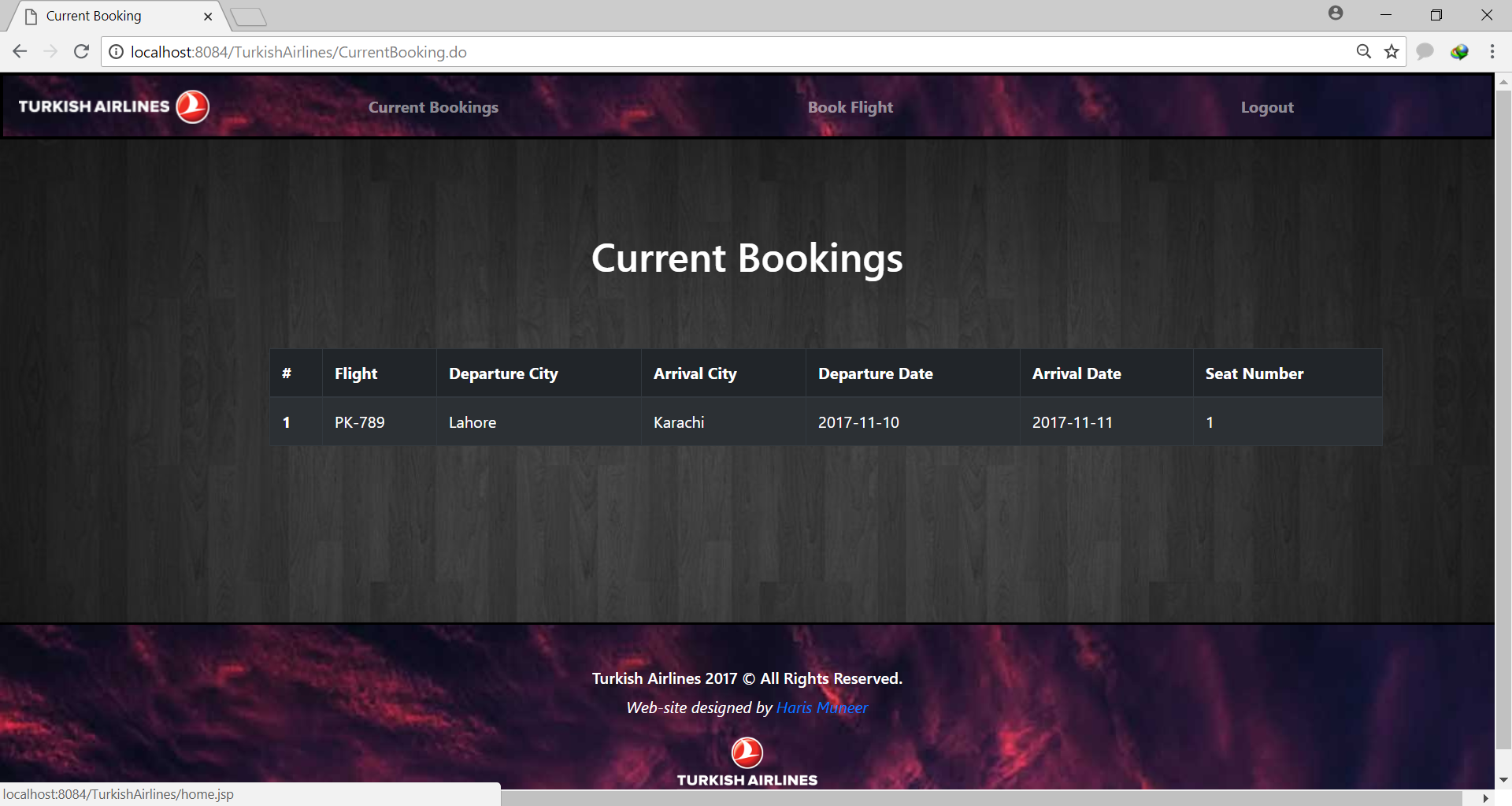Open Current Bookings nav item
The image size is (1512, 806).
[x=433, y=107]
